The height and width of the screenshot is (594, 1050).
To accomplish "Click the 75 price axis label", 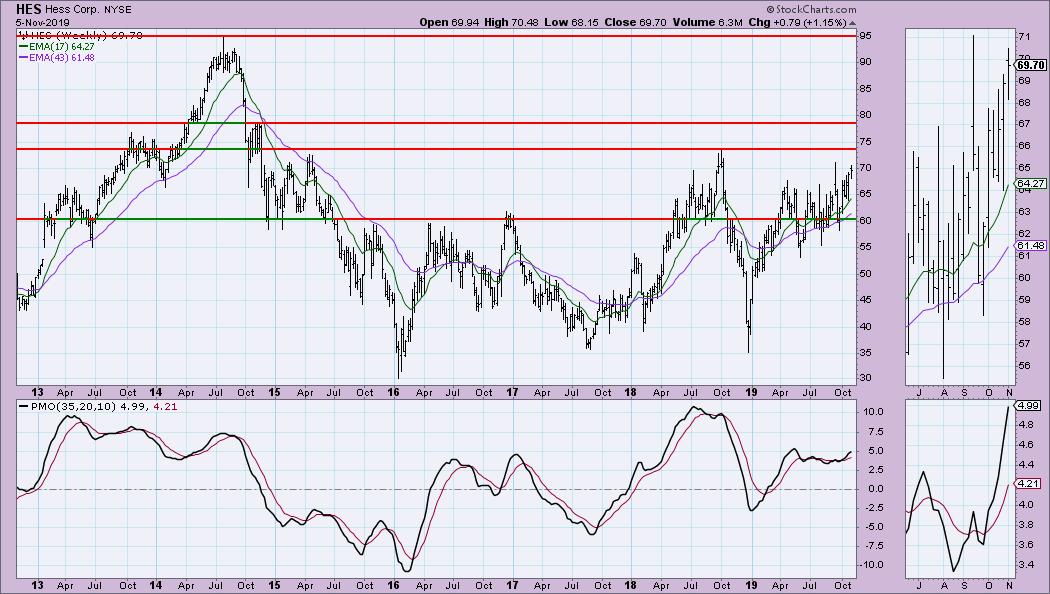I will pos(866,141).
